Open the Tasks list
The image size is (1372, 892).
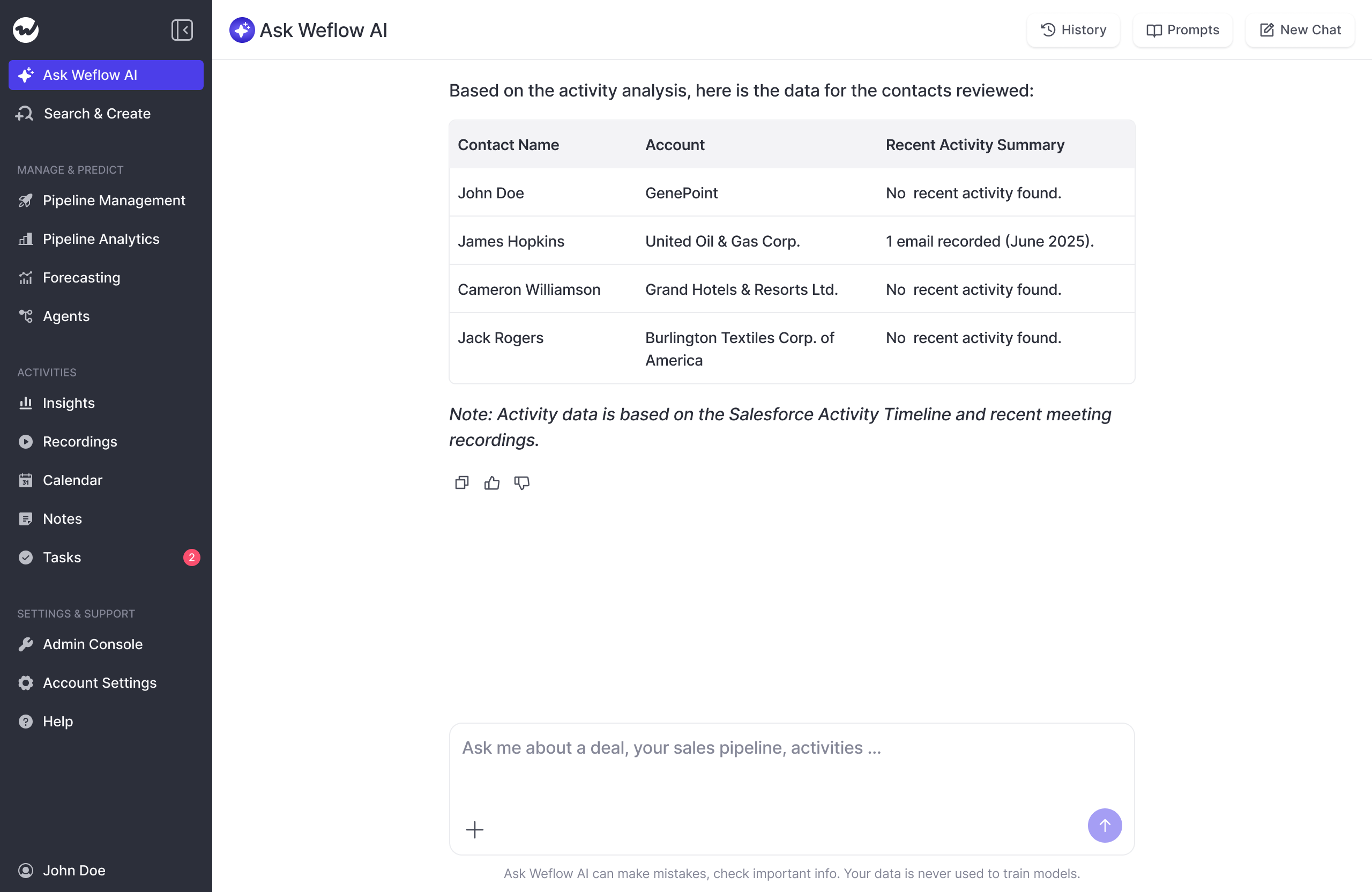pos(106,557)
